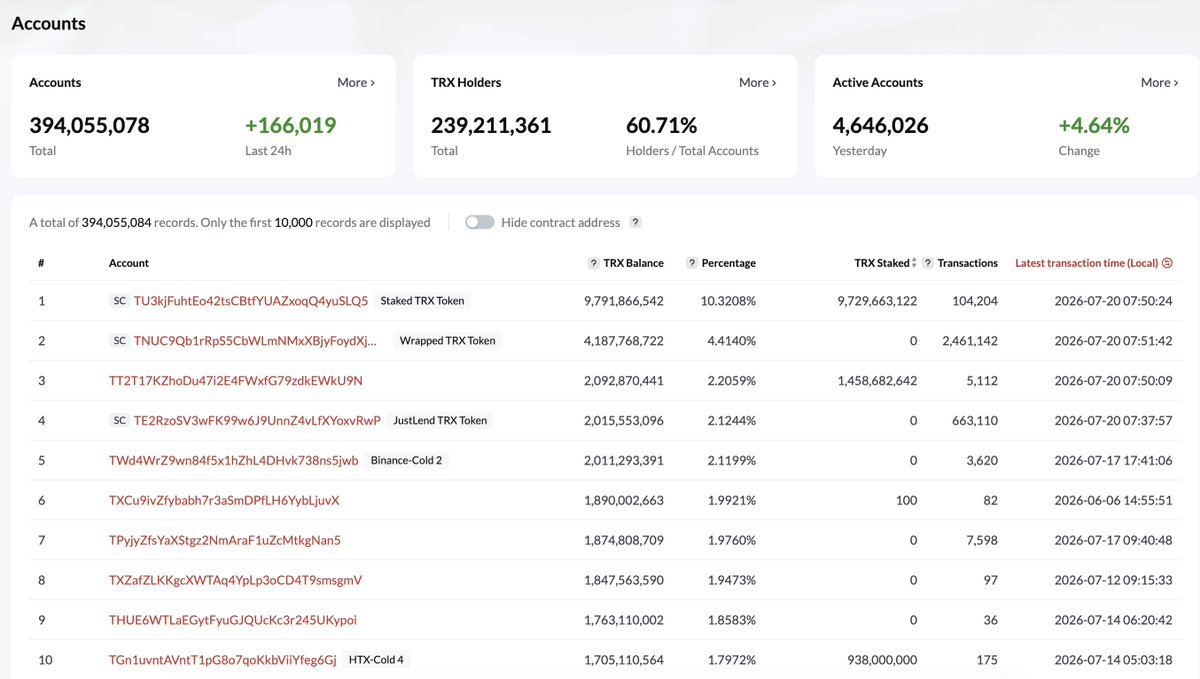Image resolution: width=1200 pixels, height=679 pixels.
Task: Open the Binance-Cold 2 account address link
Action: click(233, 461)
